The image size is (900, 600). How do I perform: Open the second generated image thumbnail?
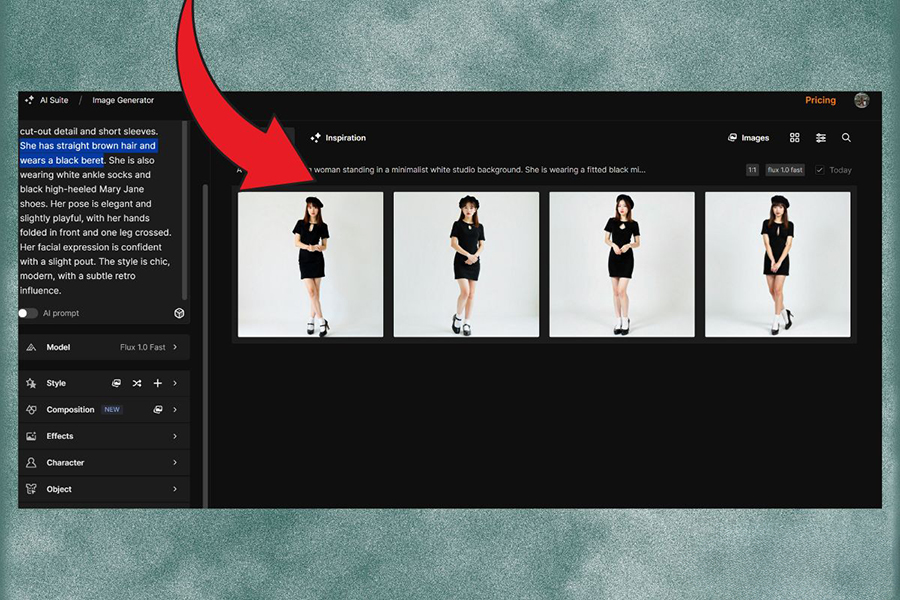pos(466,265)
